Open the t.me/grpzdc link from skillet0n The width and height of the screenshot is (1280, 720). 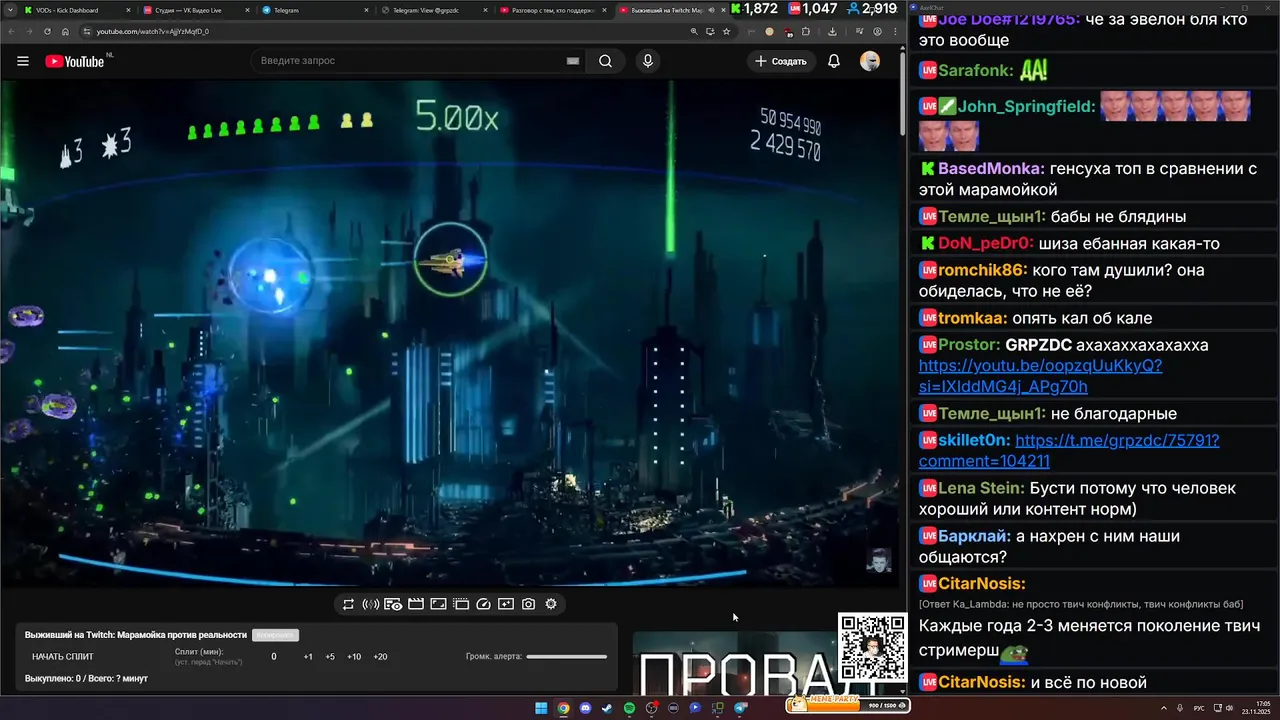(1069, 450)
